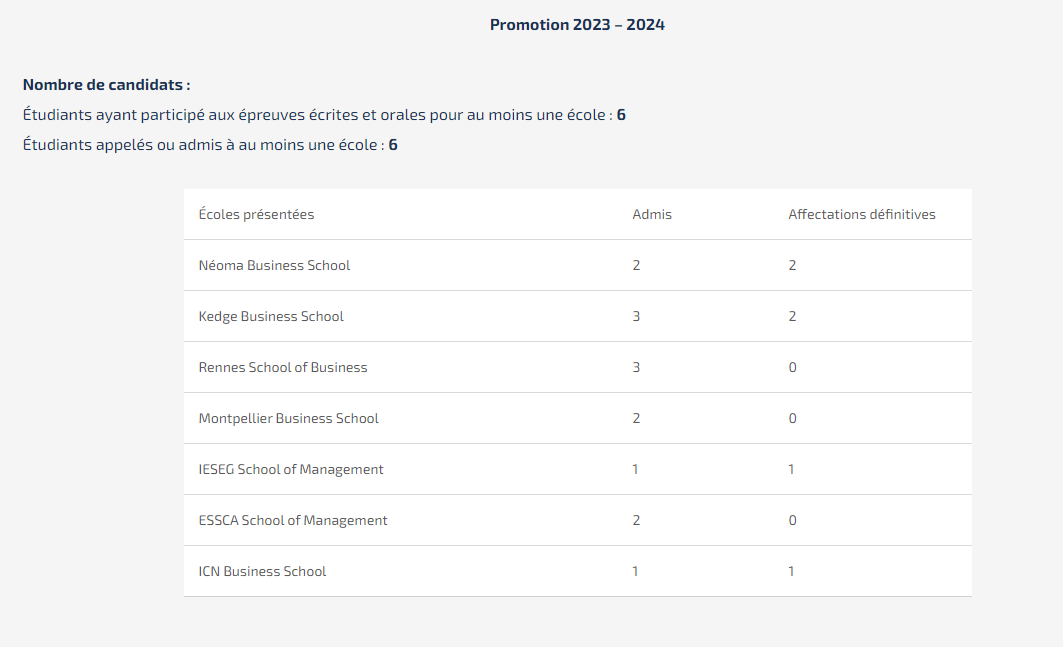Click Affectations définitives value for Rennes
Screen dimensions: 1063x647
point(793,367)
